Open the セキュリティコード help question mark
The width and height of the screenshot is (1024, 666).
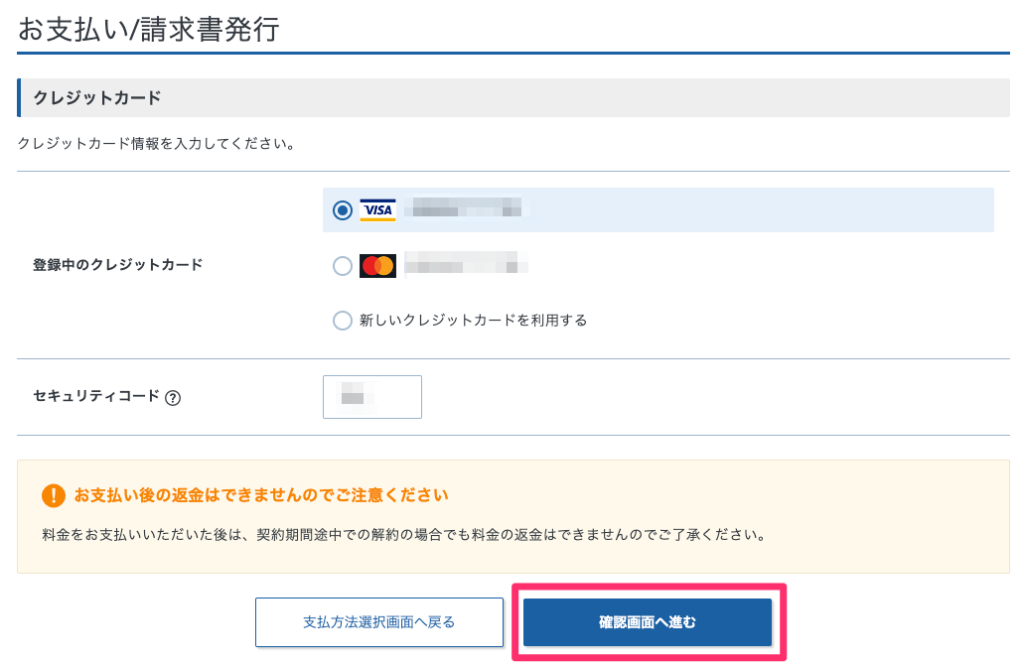173,397
